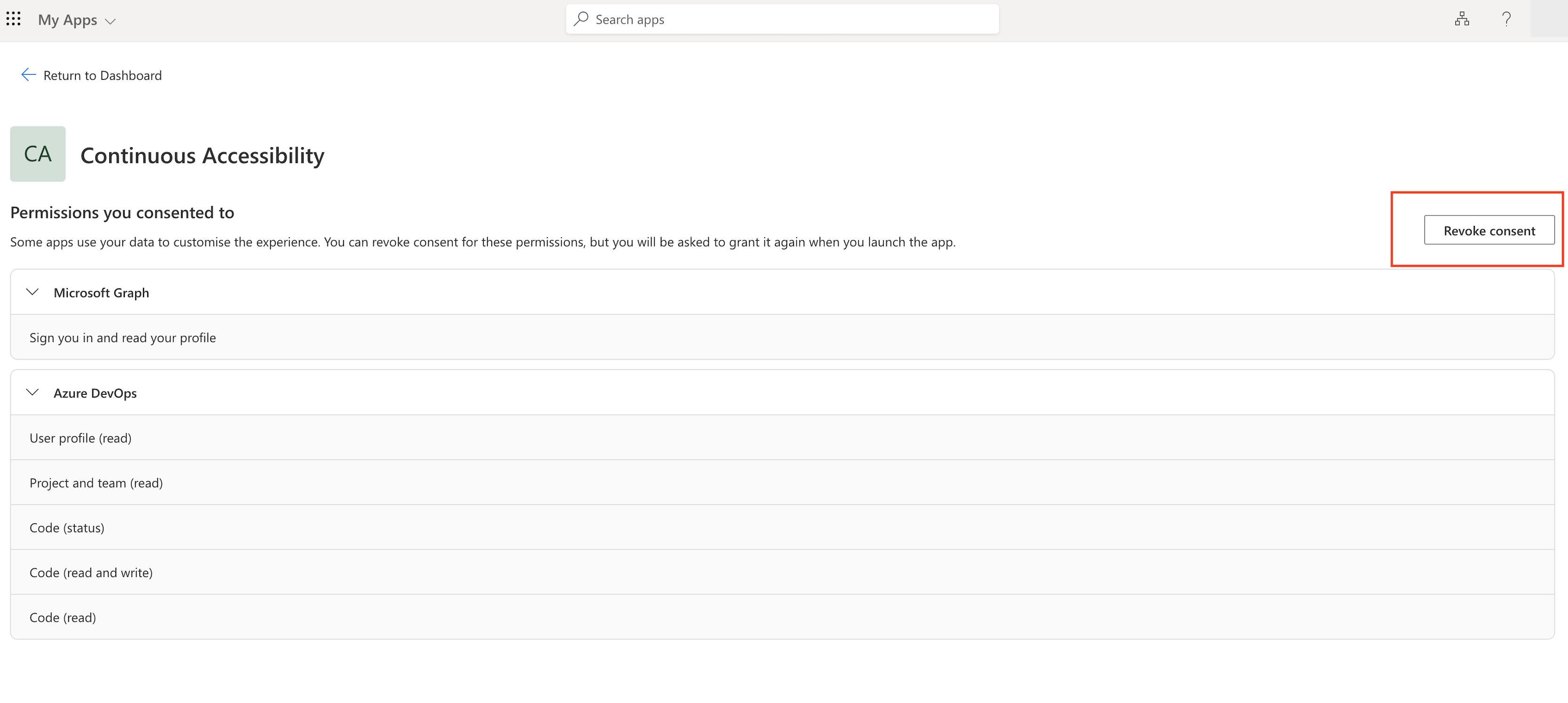Click the organization network icon
The width and height of the screenshot is (1568, 703).
pyautogui.click(x=1462, y=19)
